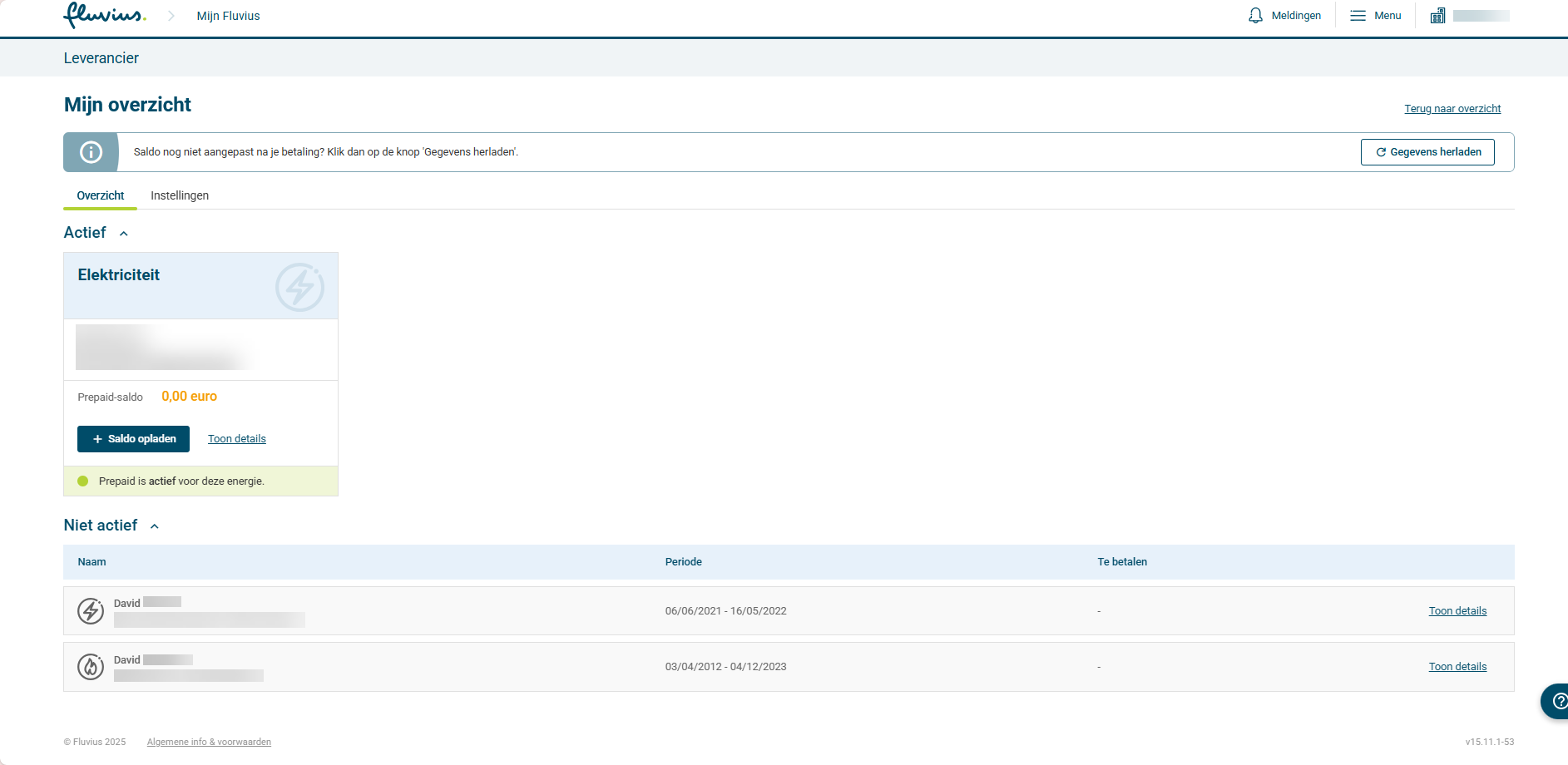Open Toon details on Elektriciteit card
Viewport: 1568px width, 765px height.
pos(237,439)
